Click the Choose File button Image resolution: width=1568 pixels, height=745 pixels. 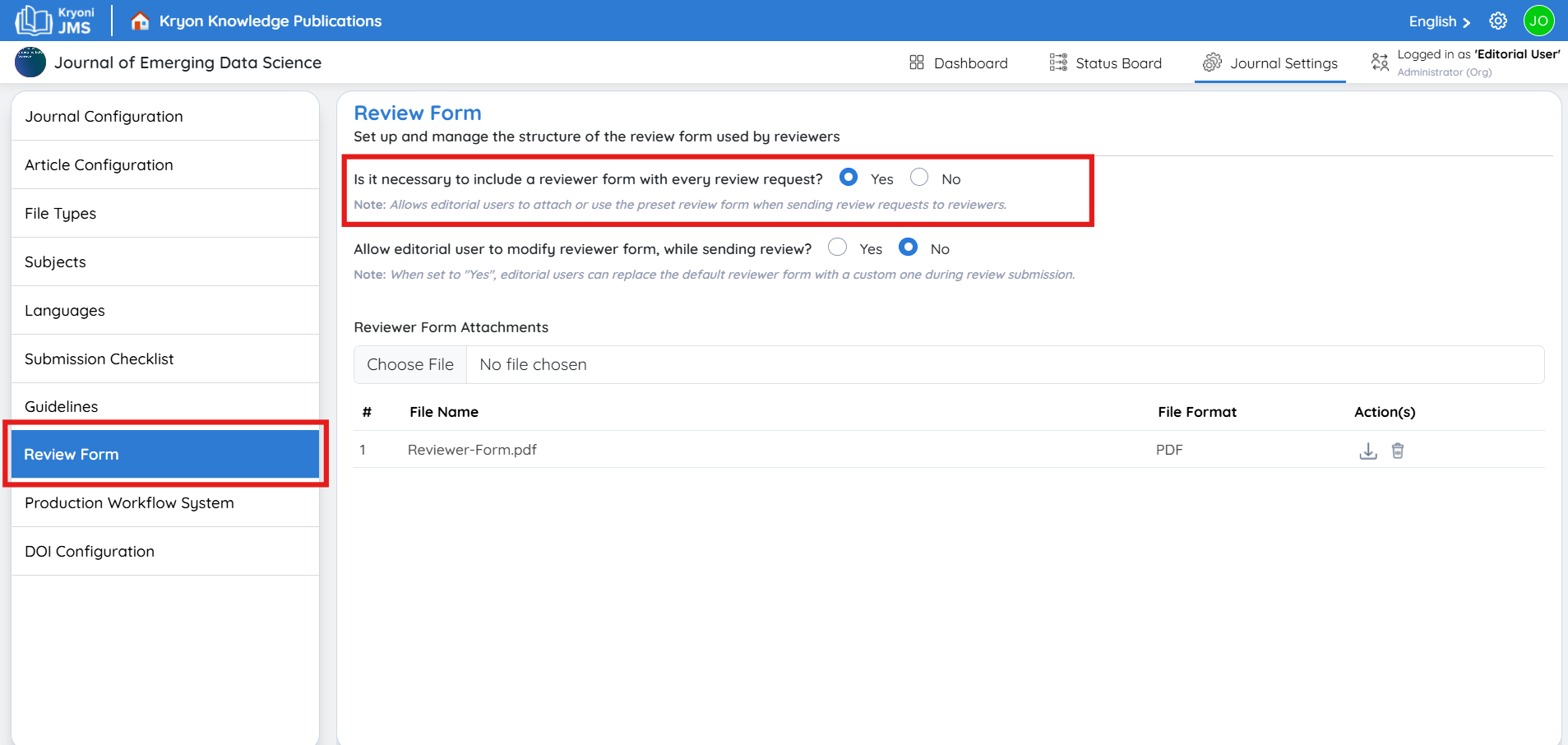[410, 364]
